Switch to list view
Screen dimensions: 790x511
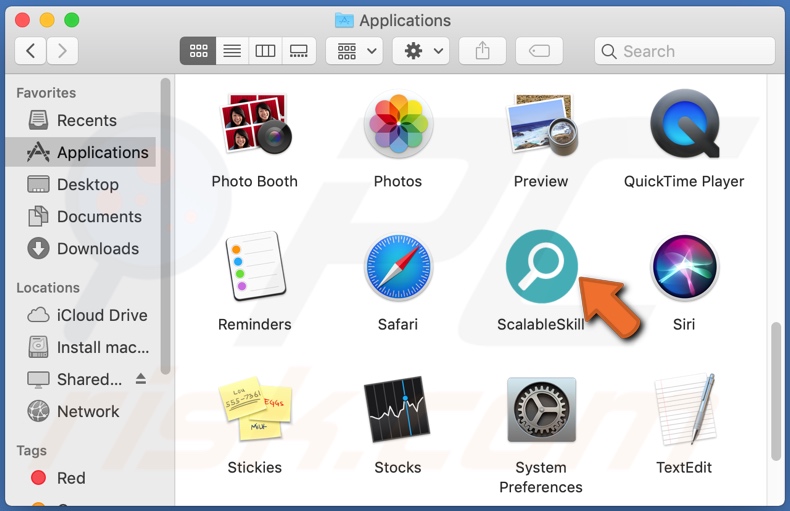pos(232,51)
